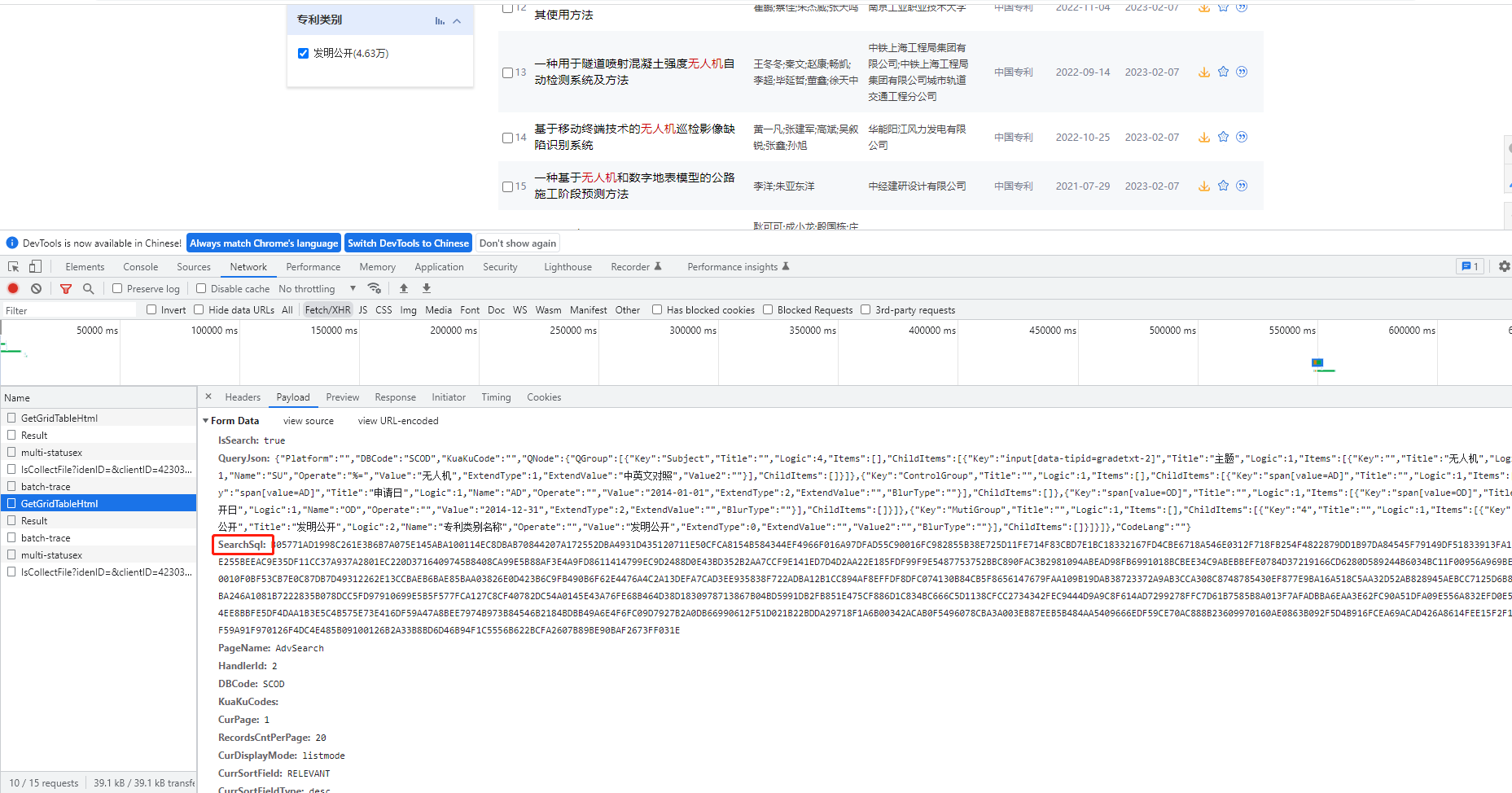
Task: Import HAR file using upward arrow icon
Action: tap(403, 288)
